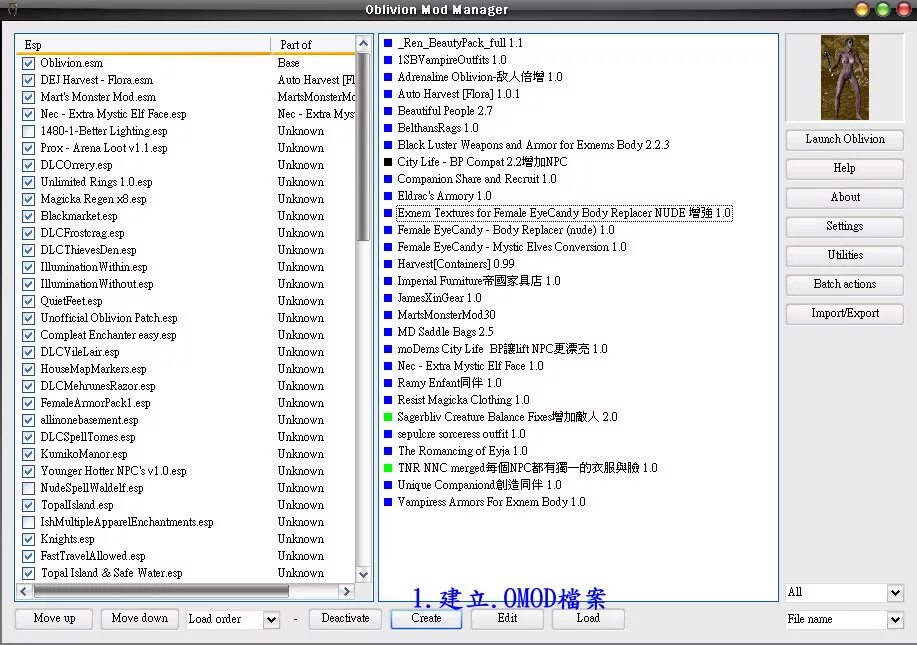
Task: Uncheck Oblivion.esm in the Esp list
Action: click(x=28, y=63)
